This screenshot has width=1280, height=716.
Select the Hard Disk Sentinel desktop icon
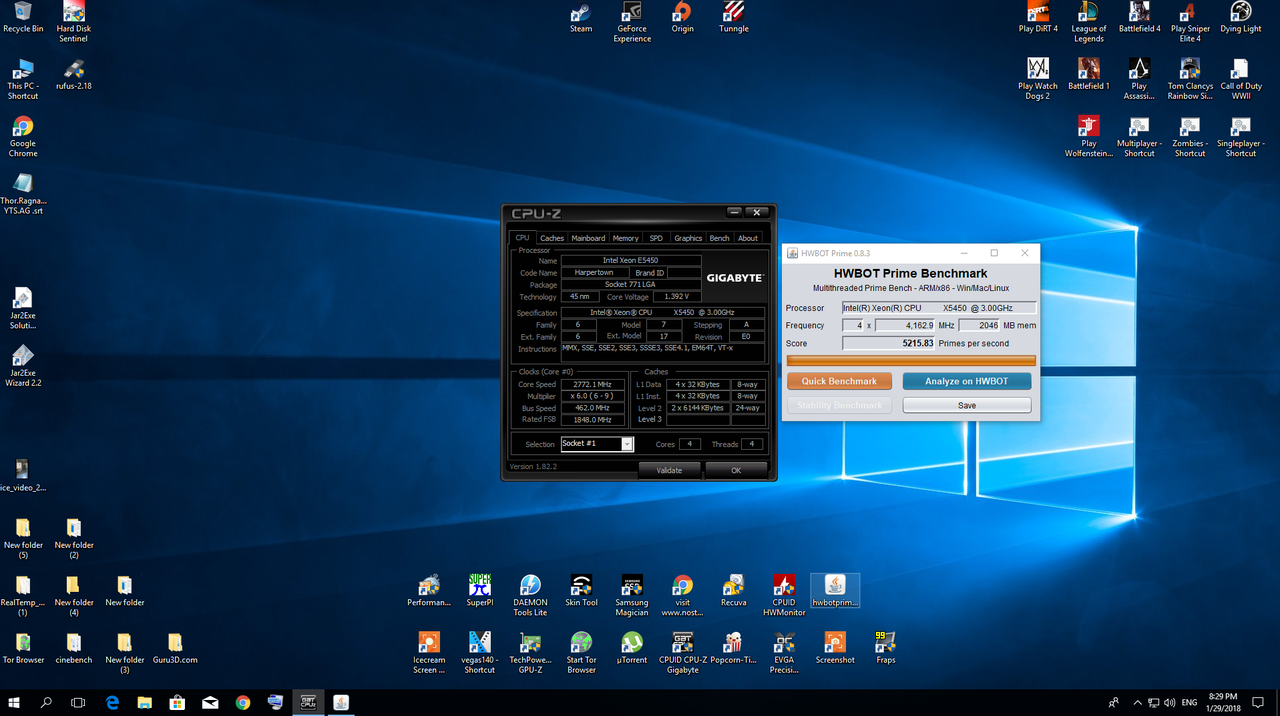pos(73,22)
